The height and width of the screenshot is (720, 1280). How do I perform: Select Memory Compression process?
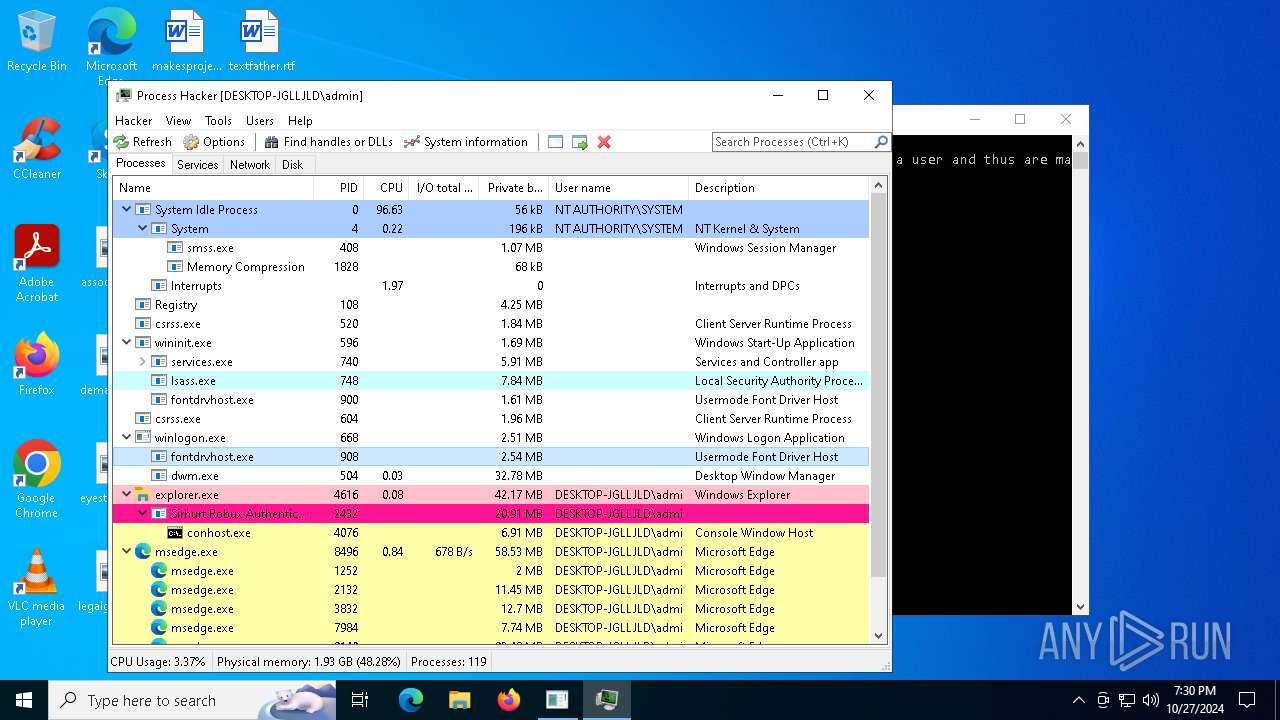[491, 267]
